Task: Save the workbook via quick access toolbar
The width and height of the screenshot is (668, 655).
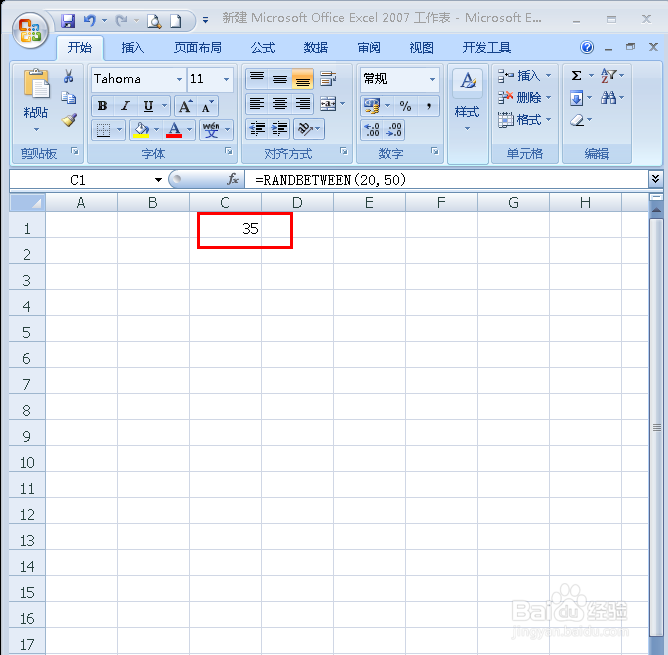Action: pyautogui.click(x=68, y=20)
